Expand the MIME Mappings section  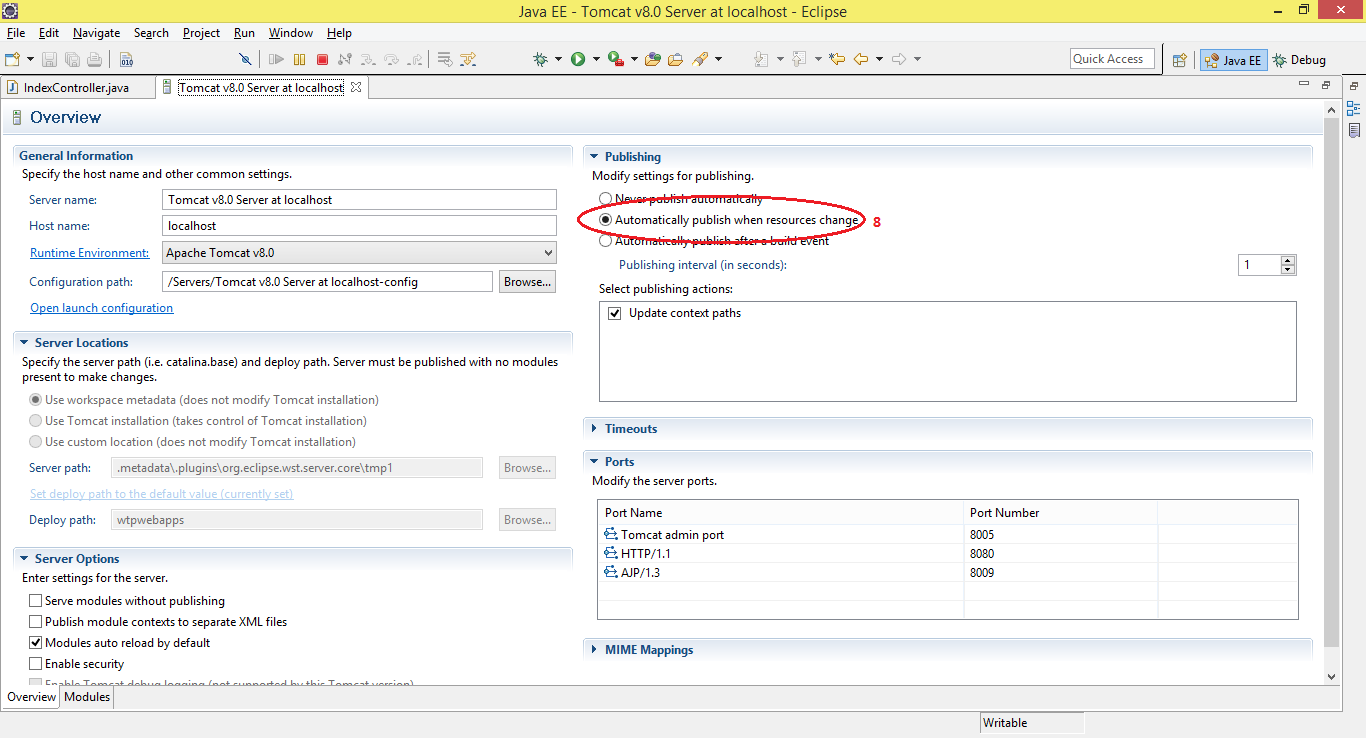pos(596,649)
